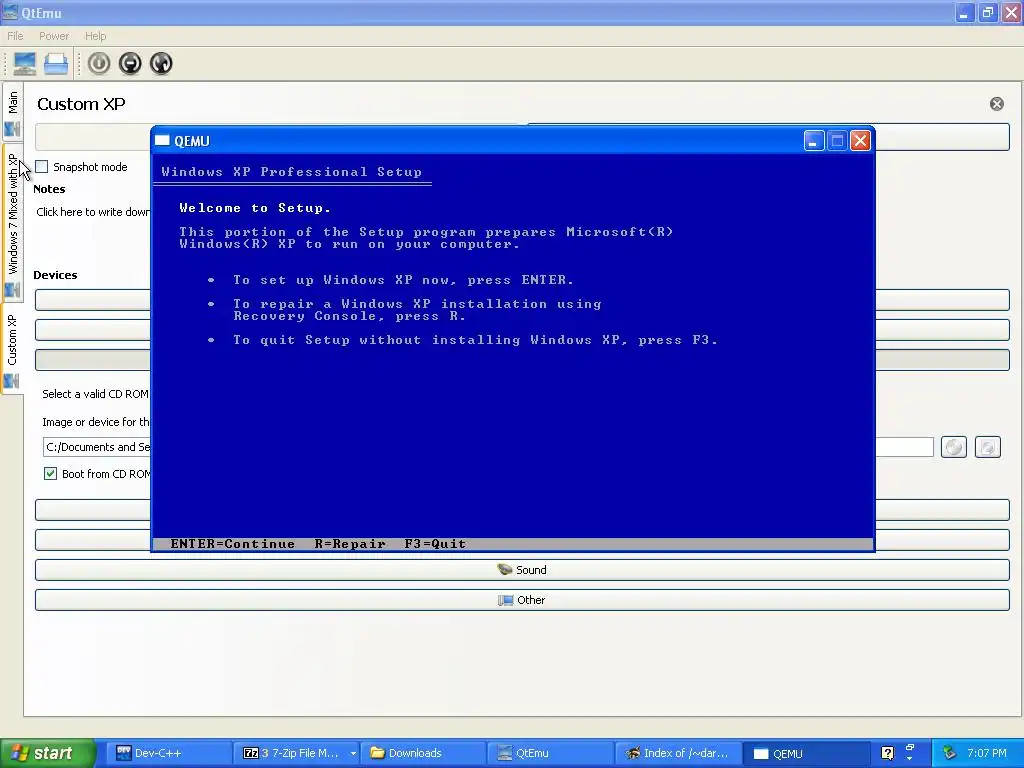
Task: Restore down the QtEmu window
Action: (987, 12)
